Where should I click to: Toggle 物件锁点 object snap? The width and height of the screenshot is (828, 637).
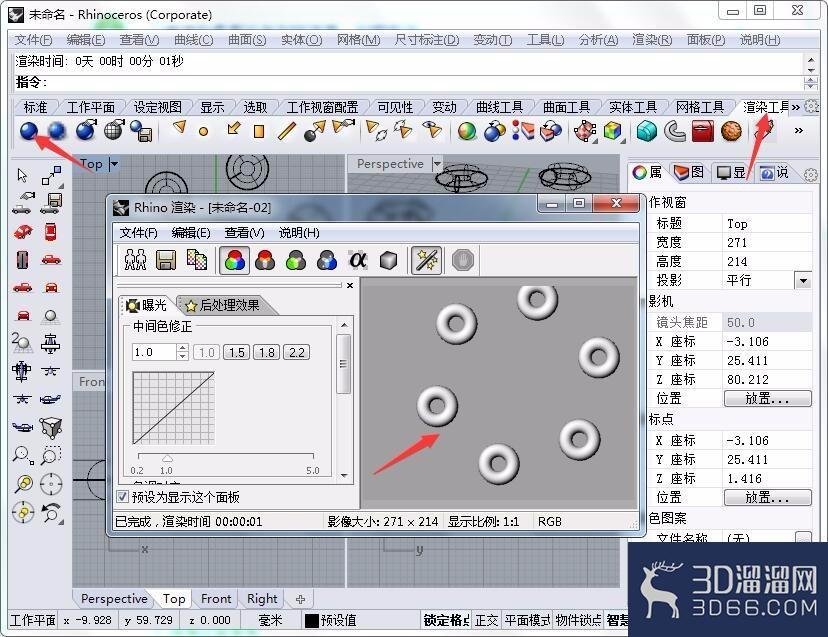(x=578, y=620)
